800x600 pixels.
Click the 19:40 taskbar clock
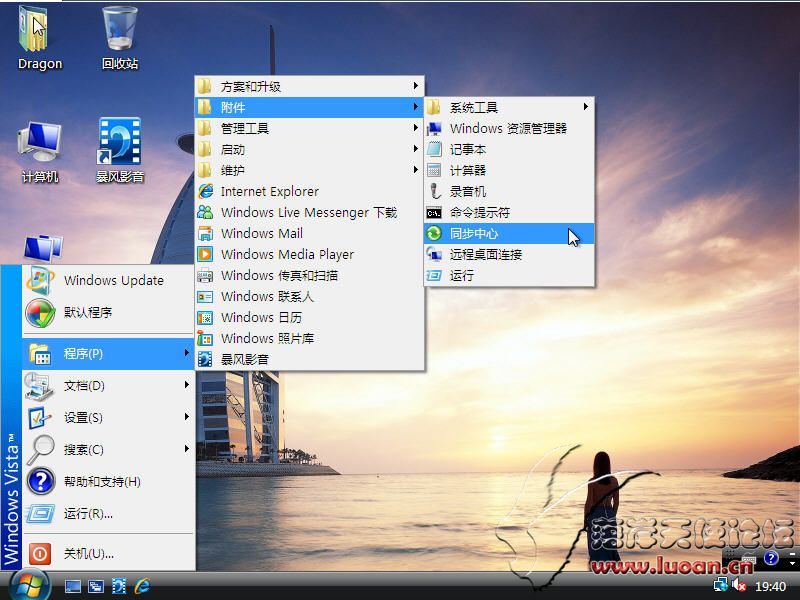point(770,587)
